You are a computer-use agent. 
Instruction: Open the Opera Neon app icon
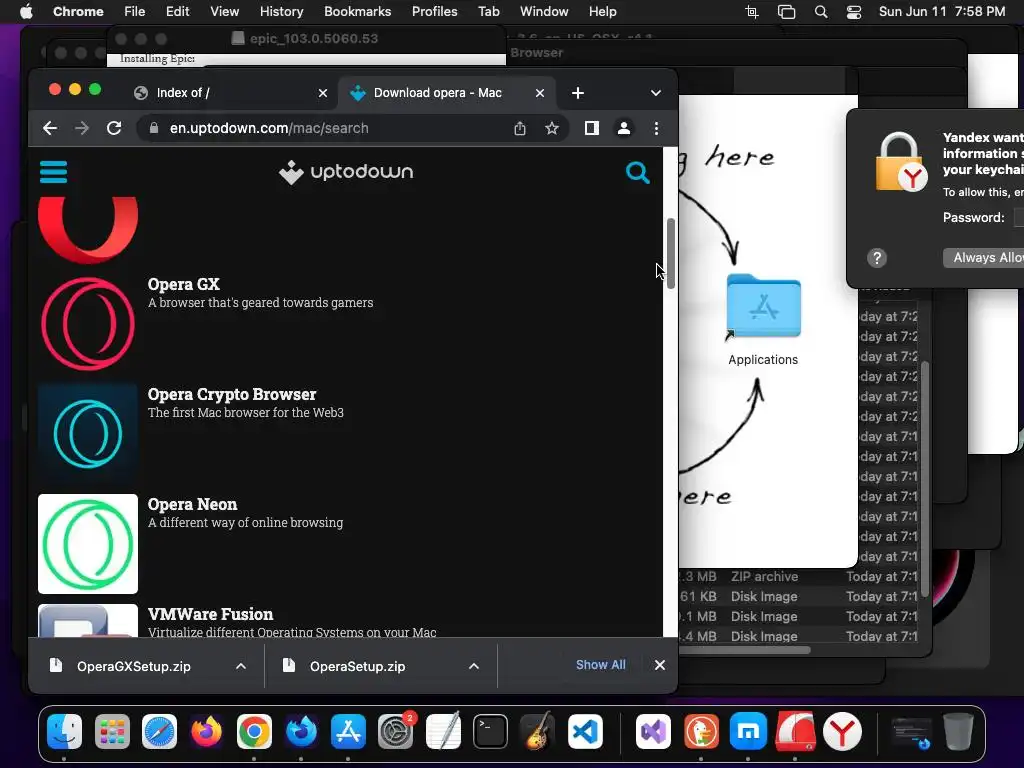coord(88,543)
